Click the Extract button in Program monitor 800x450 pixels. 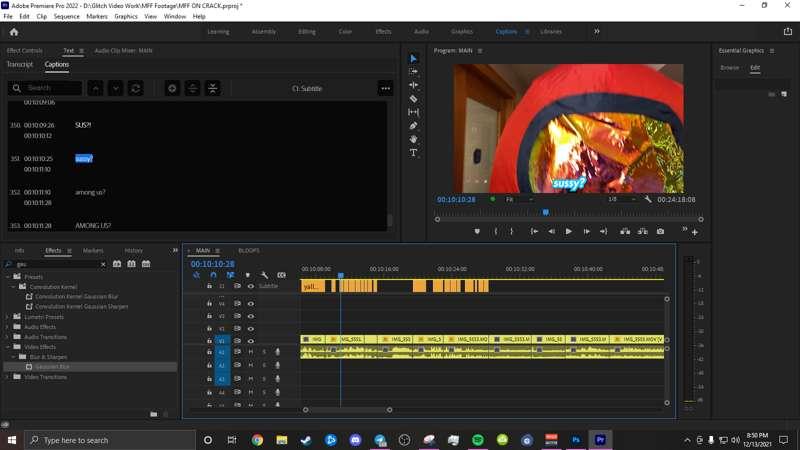(x=643, y=231)
